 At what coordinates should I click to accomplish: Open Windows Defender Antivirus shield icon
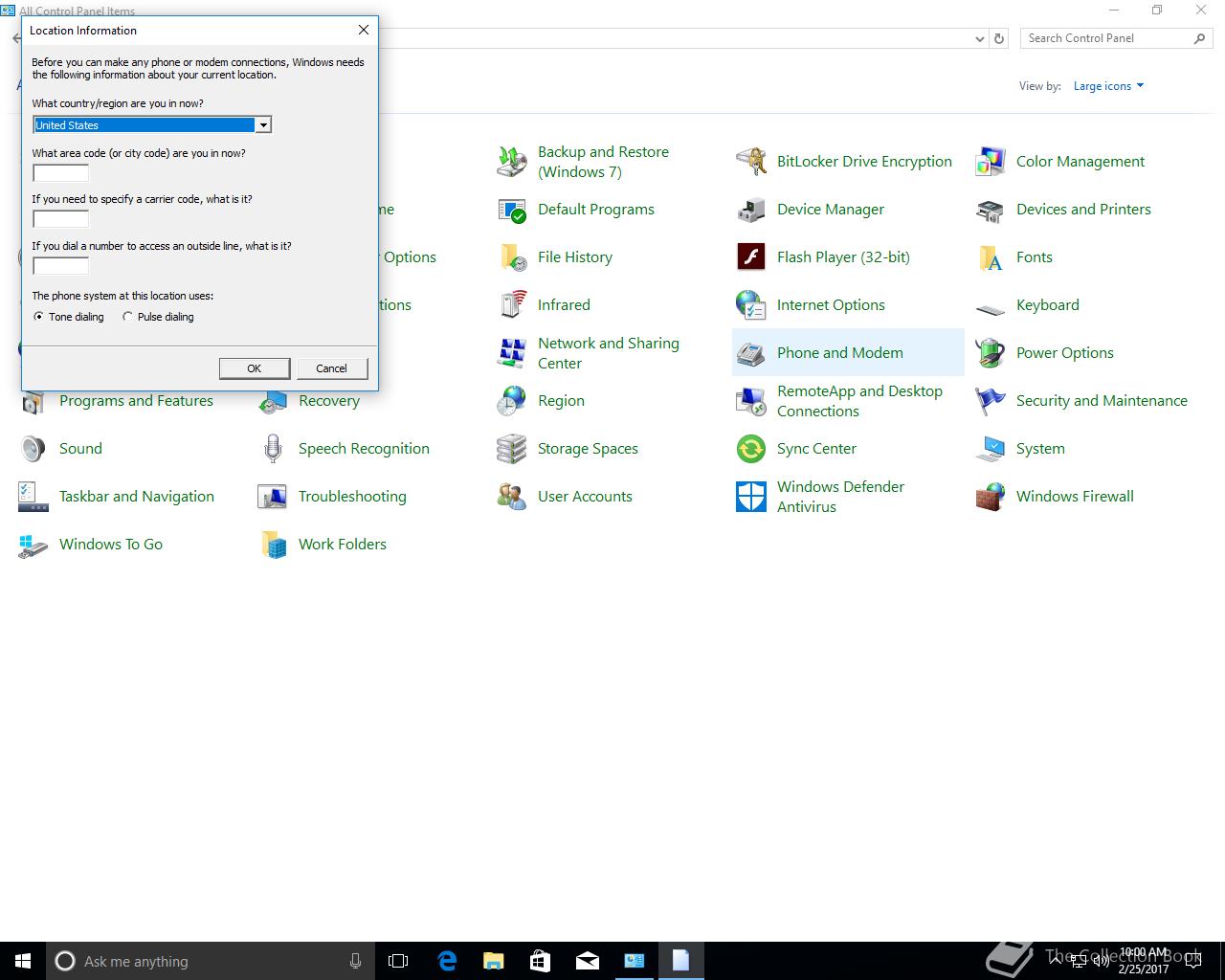[751, 497]
